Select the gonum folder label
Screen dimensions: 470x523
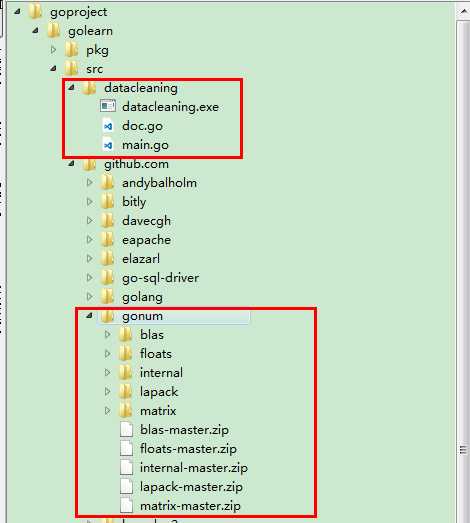tap(142, 316)
